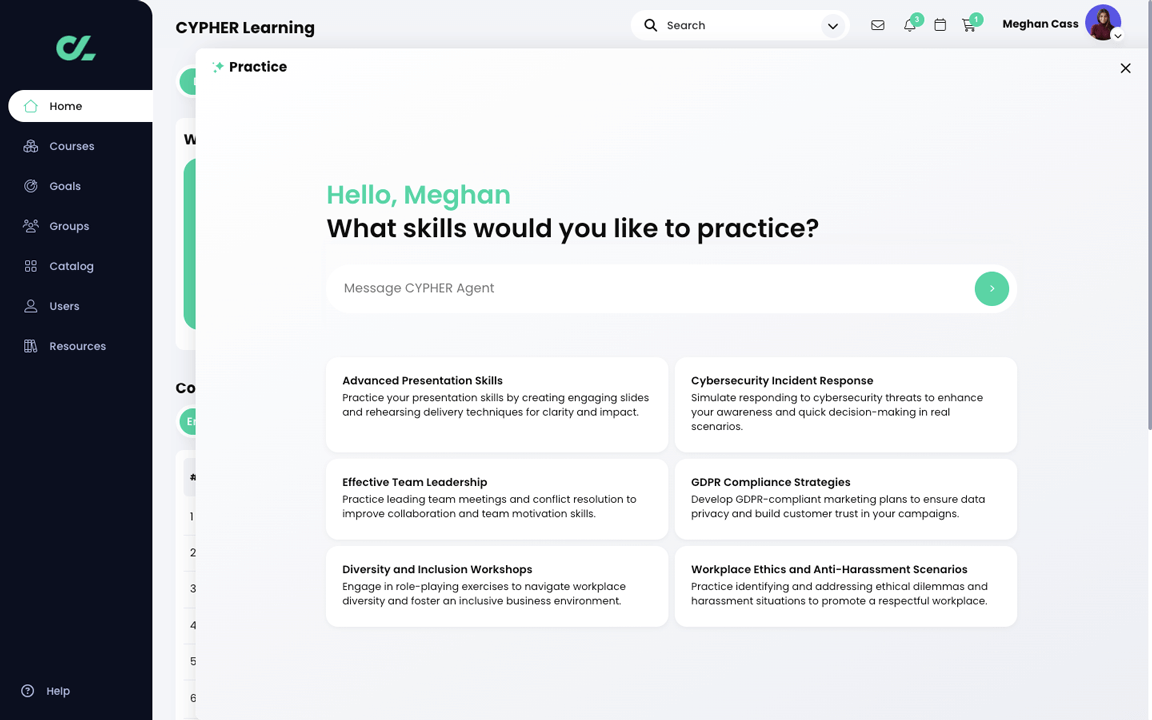This screenshot has width=1152, height=720.
Task: Click the CYPHER logo in sidebar
Action: (x=76, y=48)
